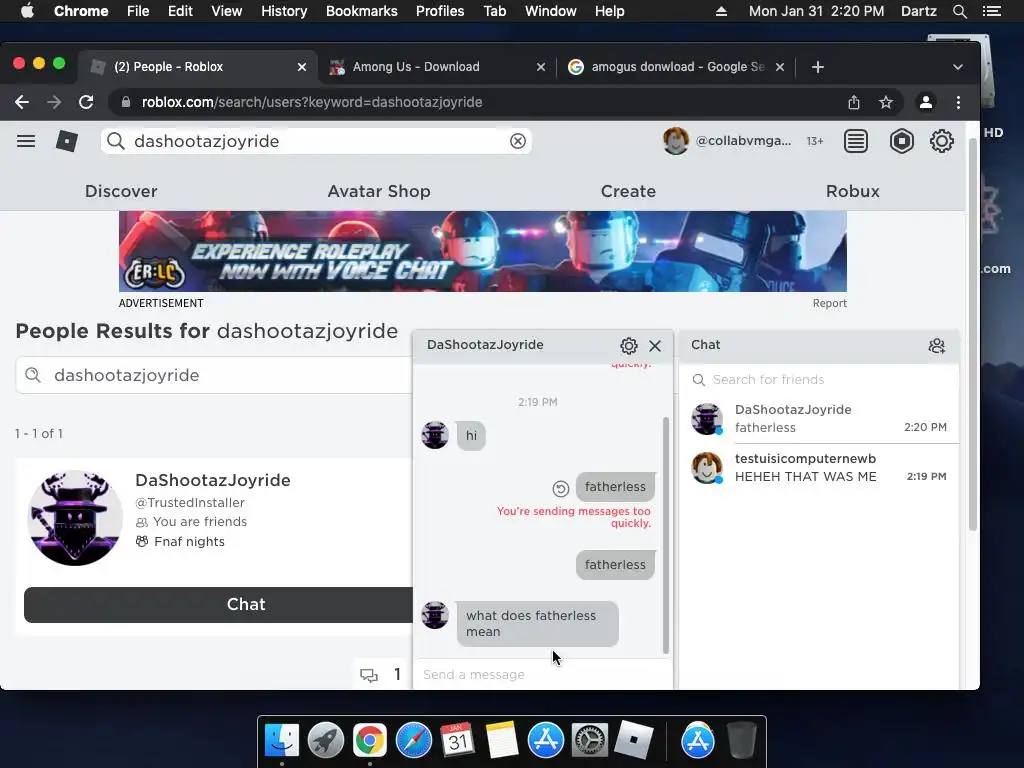Image resolution: width=1024 pixels, height=768 pixels.
Task: Open the Dartz user menu bar item
Action: [x=918, y=11]
